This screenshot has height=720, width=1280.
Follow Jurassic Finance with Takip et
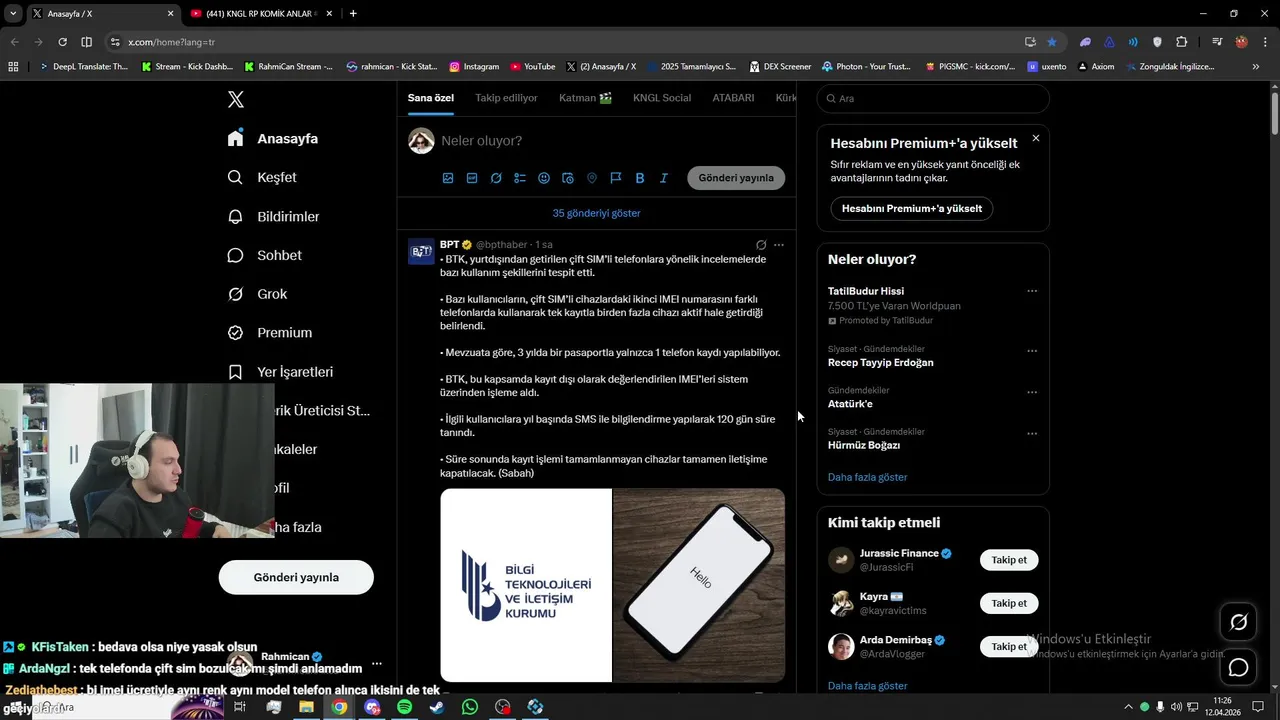point(1009,560)
